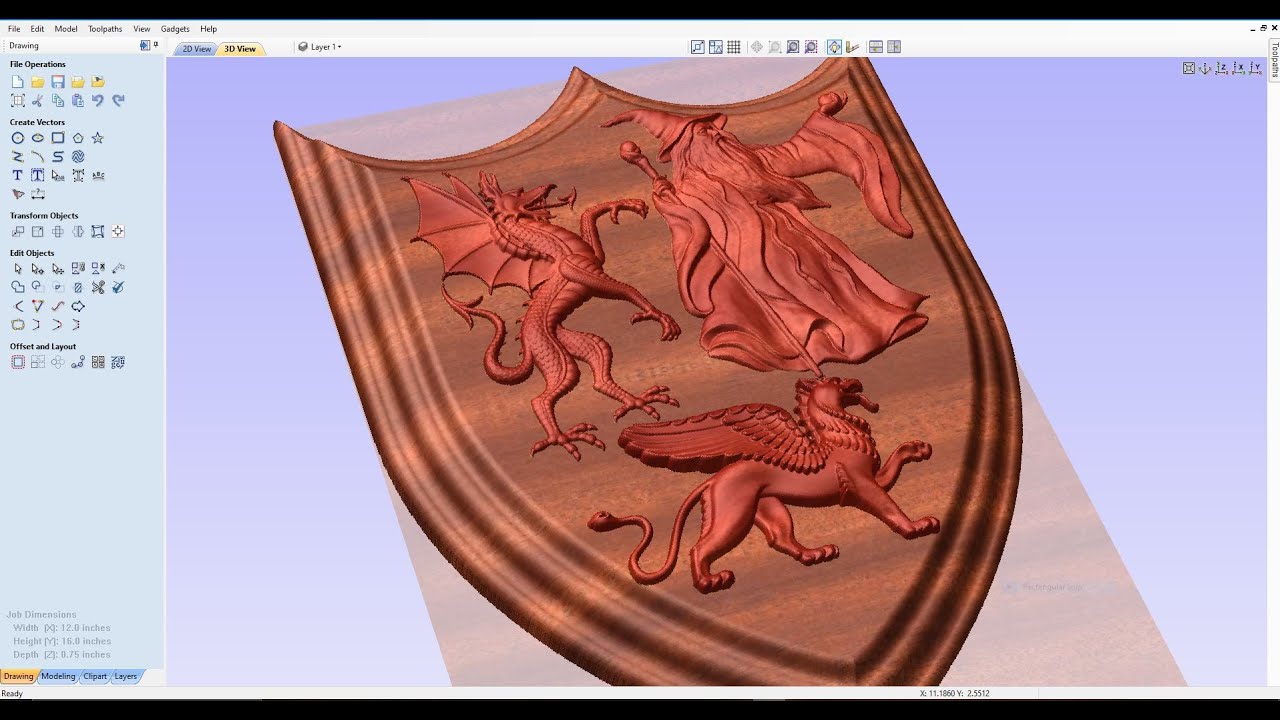Image resolution: width=1280 pixels, height=720 pixels.
Task: Toggle pin on Drawing panel
Action: [156, 45]
